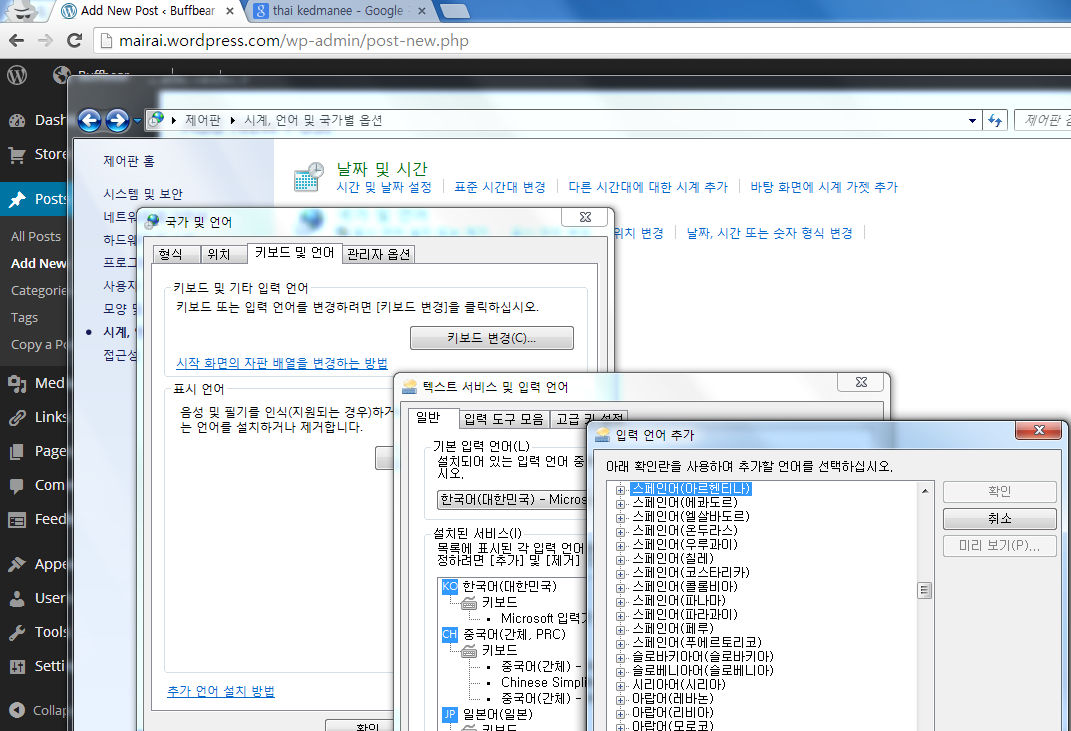Select 아랍어(리비아) in language list
The width and height of the screenshot is (1071, 731).
[x=673, y=713]
